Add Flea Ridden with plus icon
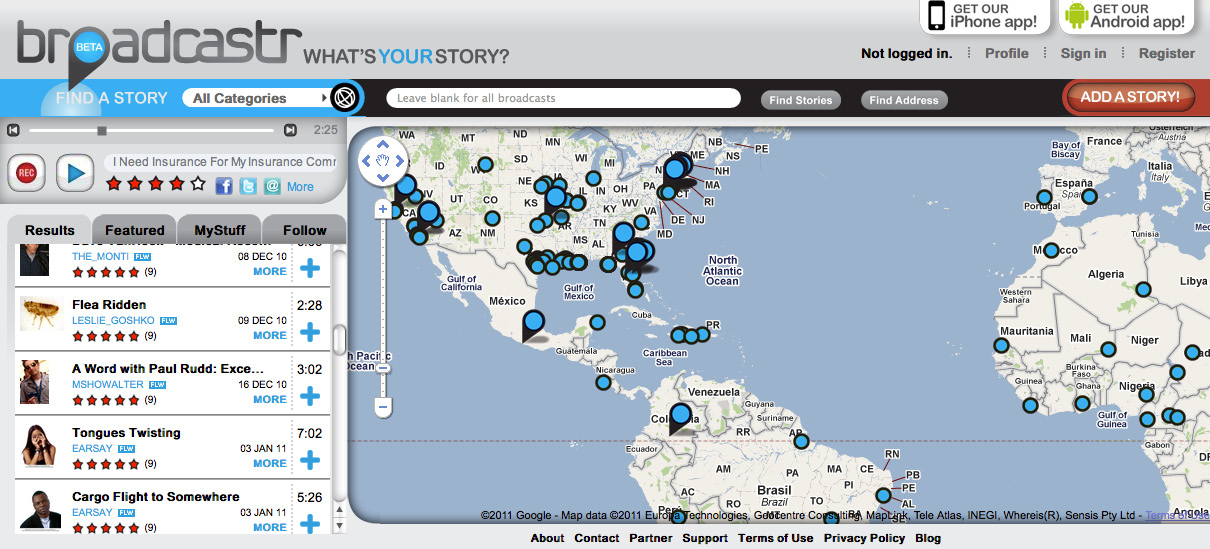1210x549 pixels. (310, 332)
